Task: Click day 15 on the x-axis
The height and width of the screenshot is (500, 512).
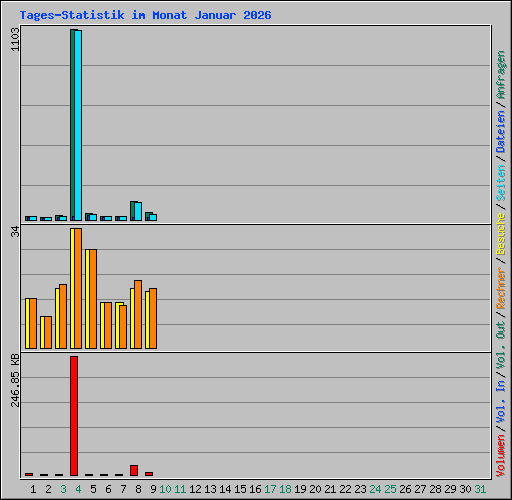Action: 240,489
